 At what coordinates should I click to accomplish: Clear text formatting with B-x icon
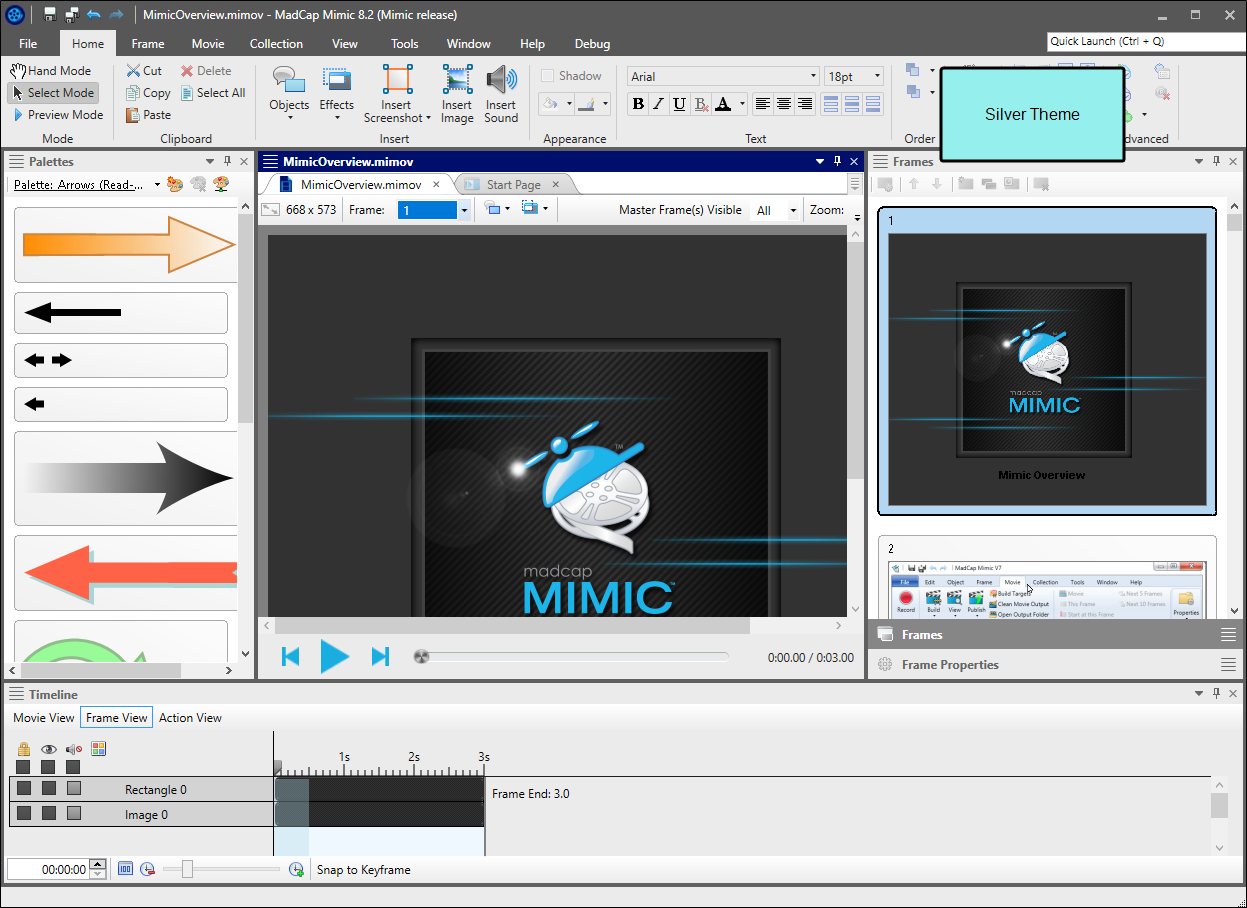[701, 104]
